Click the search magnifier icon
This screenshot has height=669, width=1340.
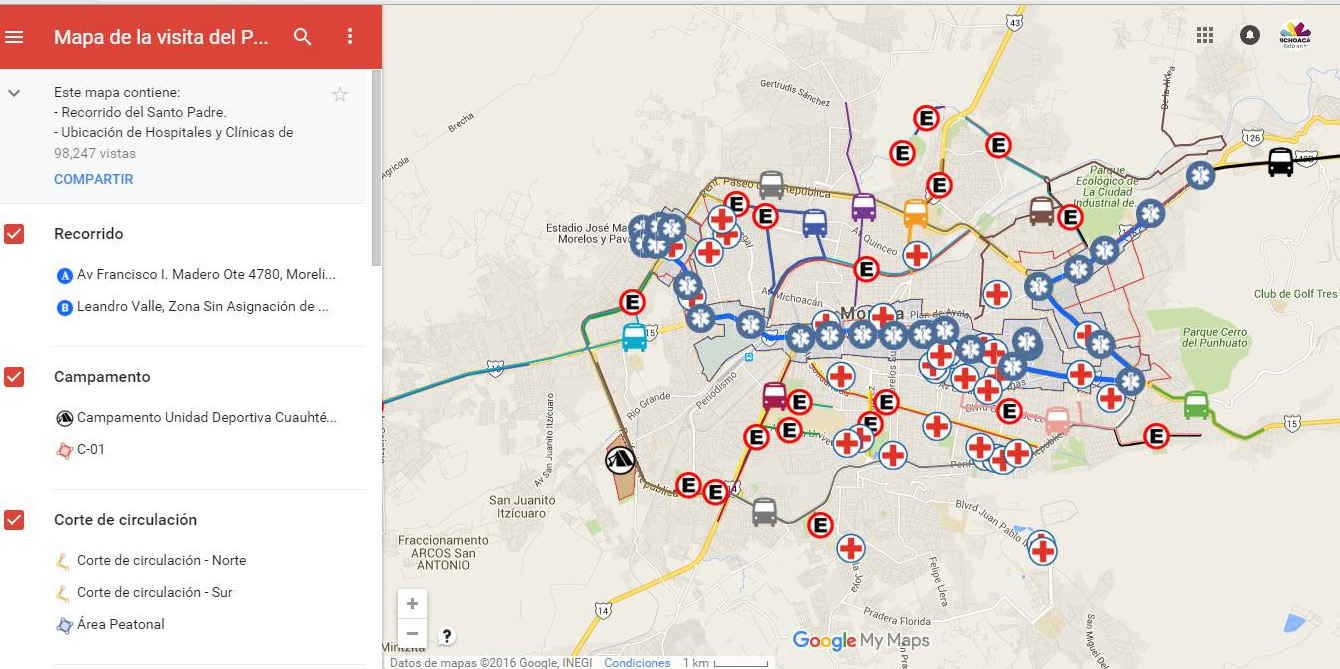pyautogui.click(x=303, y=37)
